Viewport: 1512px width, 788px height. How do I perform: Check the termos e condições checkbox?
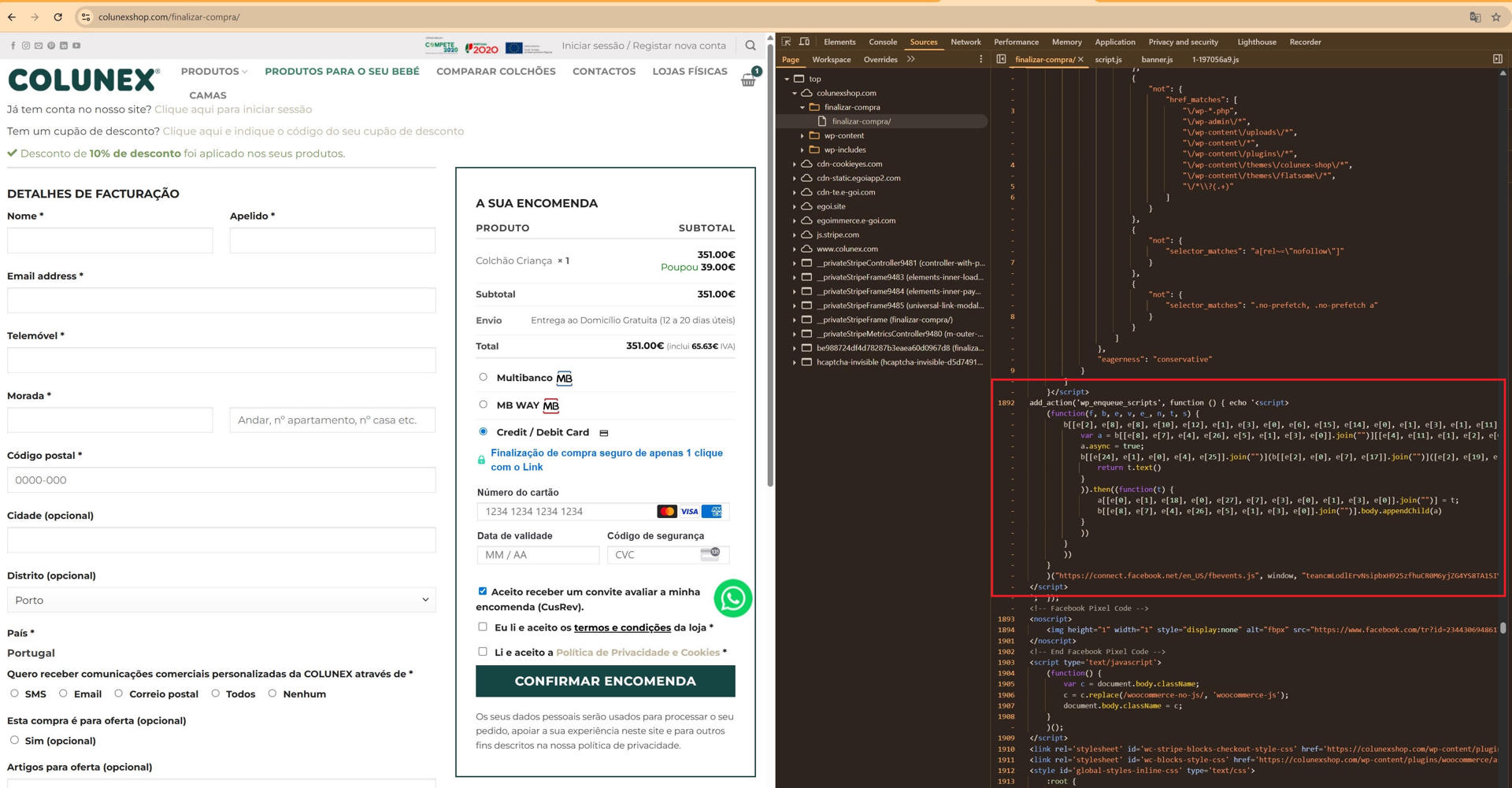(x=482, y=627)
